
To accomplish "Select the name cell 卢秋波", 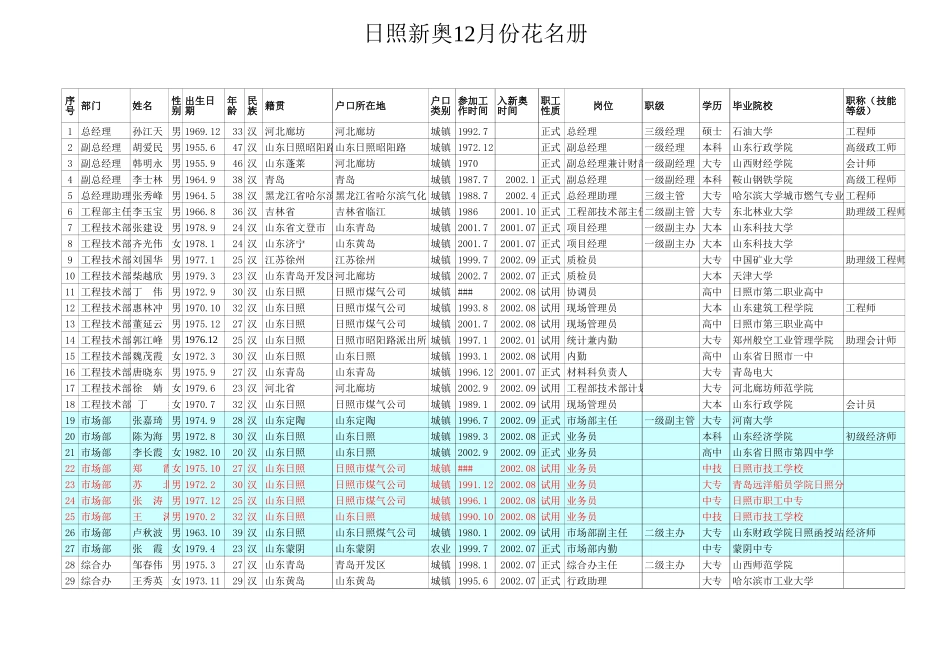I will [x=148, y=533].
